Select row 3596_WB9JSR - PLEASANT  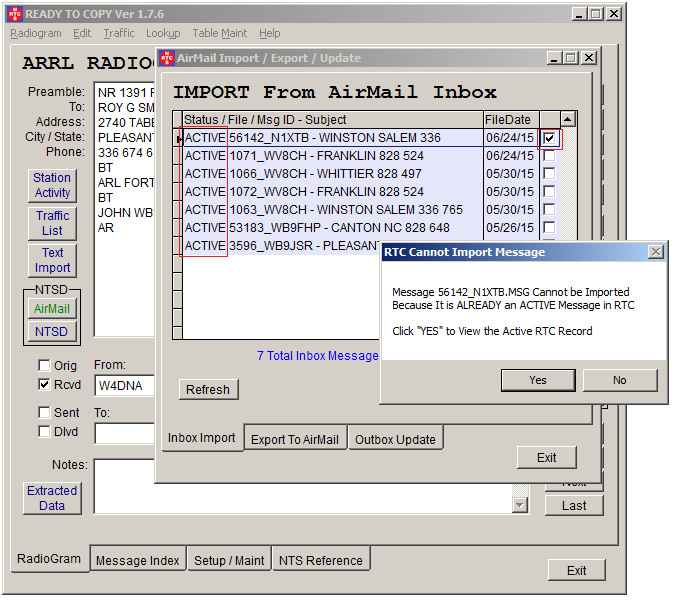click(282, 246)
